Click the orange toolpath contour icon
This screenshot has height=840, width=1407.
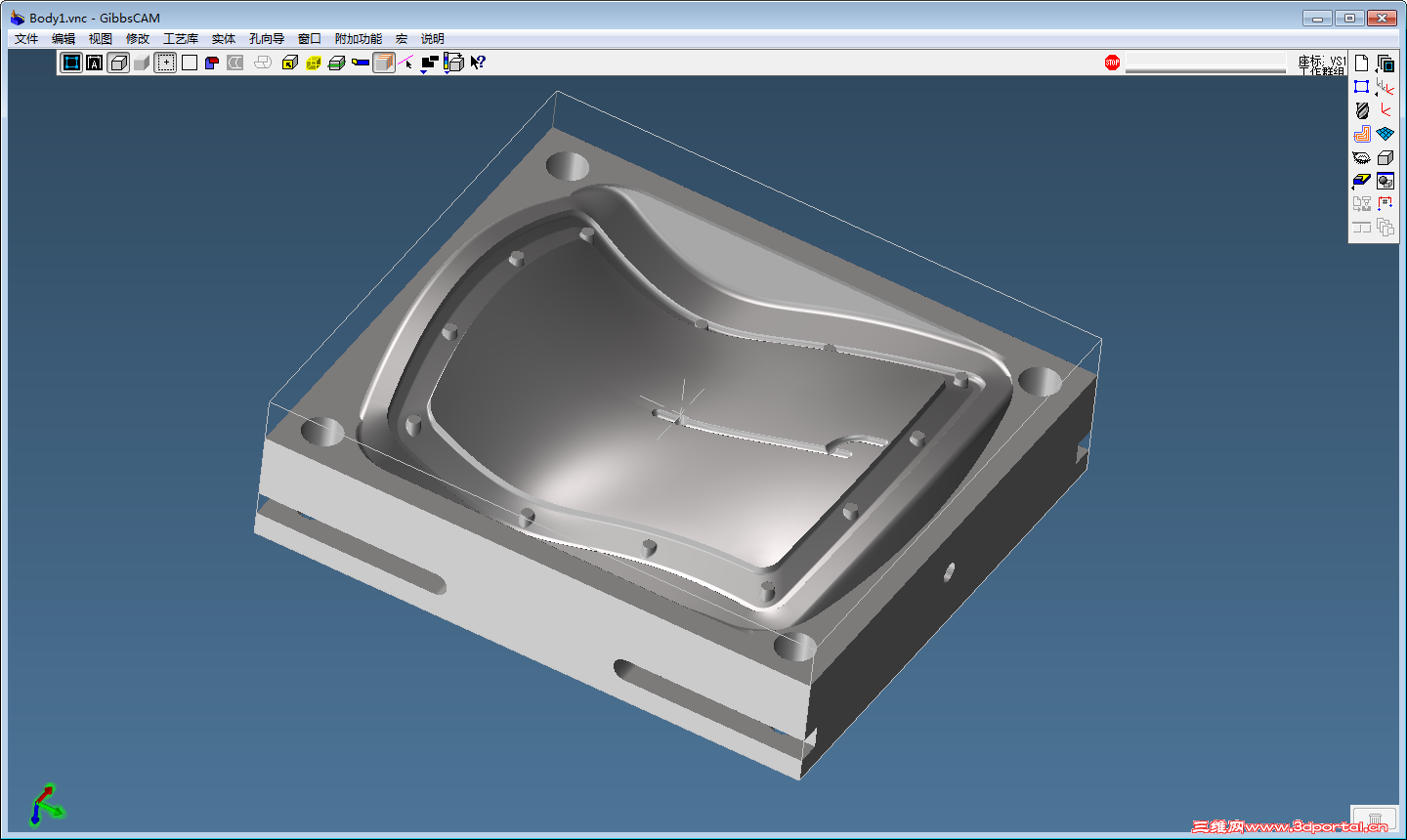tap(1361, 134)
